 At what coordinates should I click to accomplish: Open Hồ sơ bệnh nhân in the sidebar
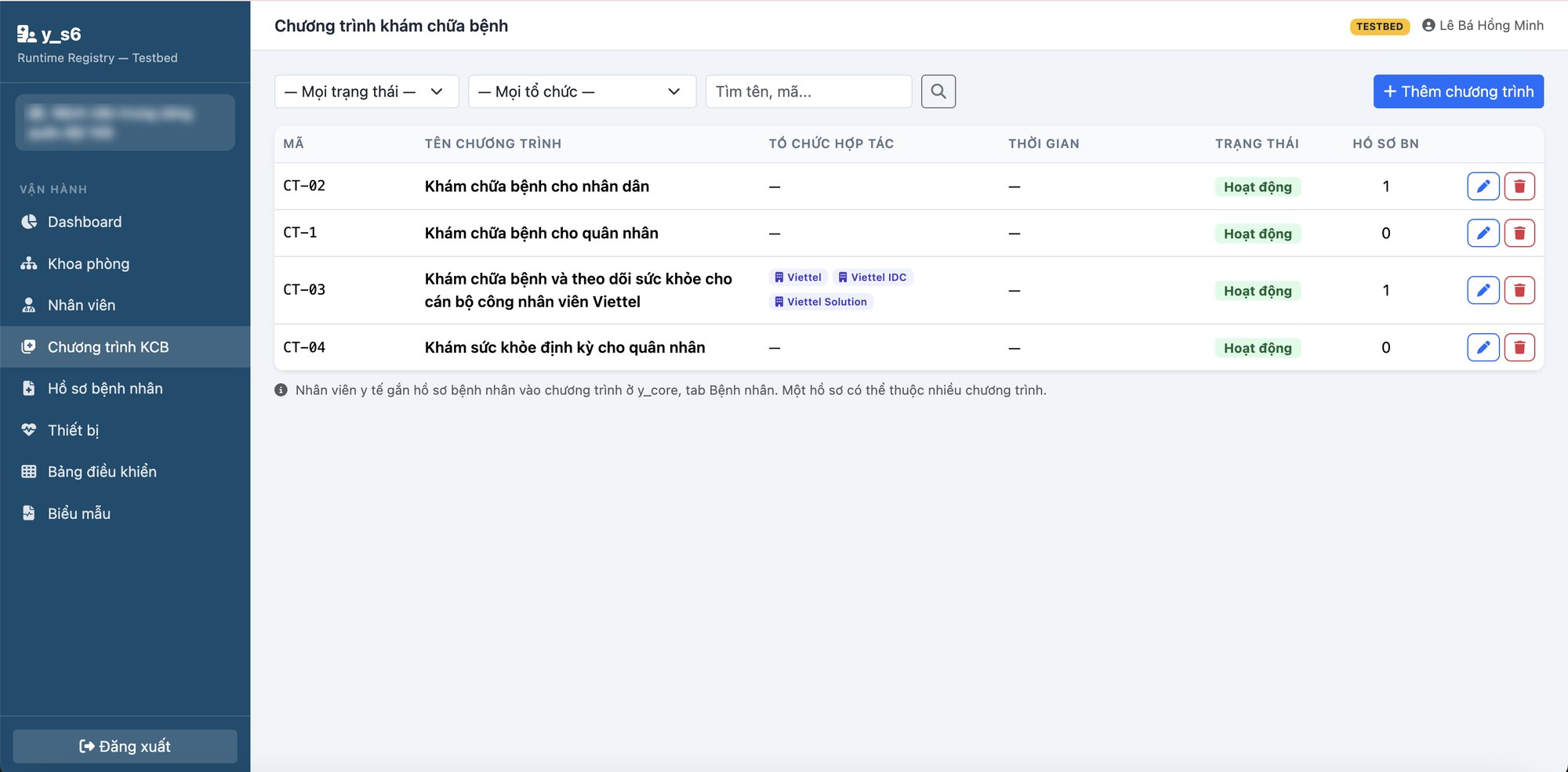(125, 388)
